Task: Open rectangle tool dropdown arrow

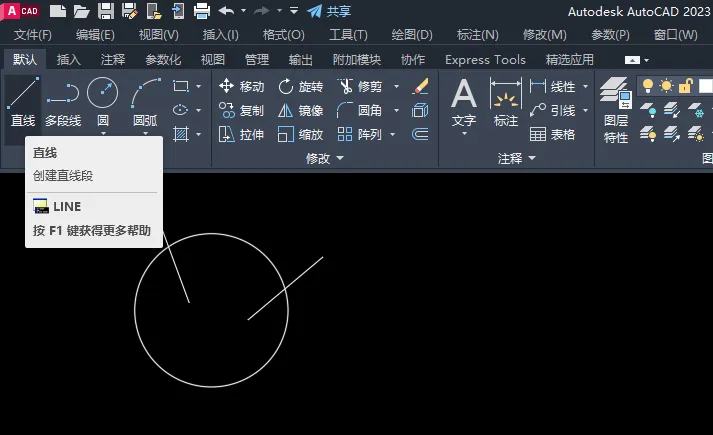Action: (x=199, y=86)
